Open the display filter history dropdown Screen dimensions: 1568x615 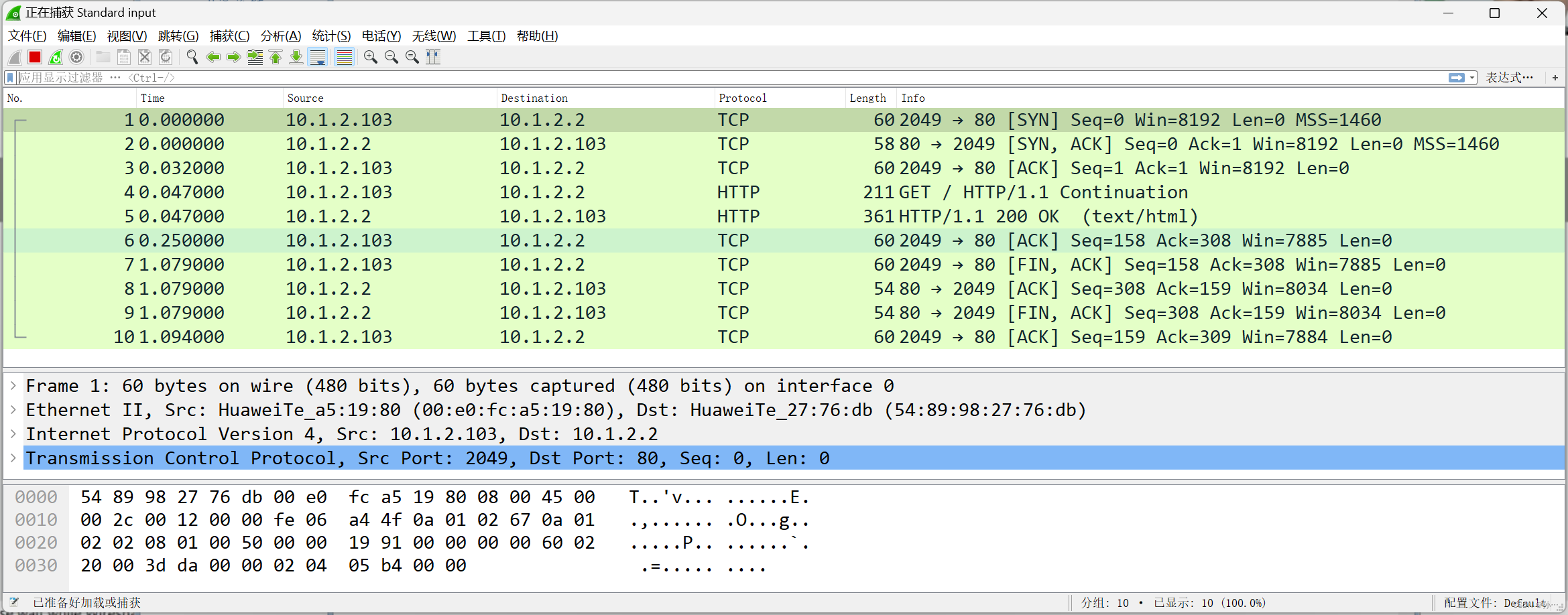click(1470, 78)
